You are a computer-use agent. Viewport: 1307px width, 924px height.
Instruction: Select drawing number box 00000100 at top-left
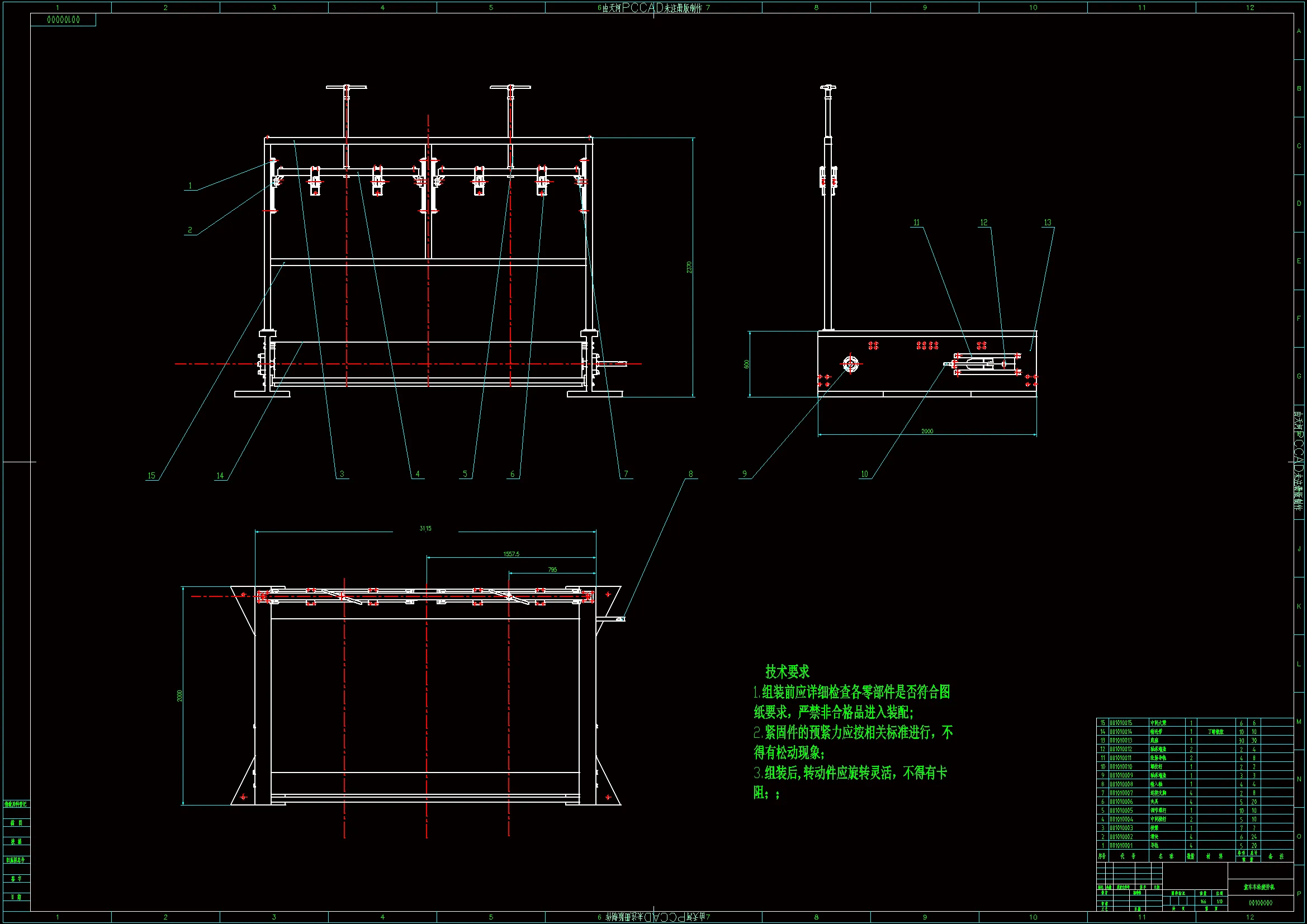click(63, 20)
